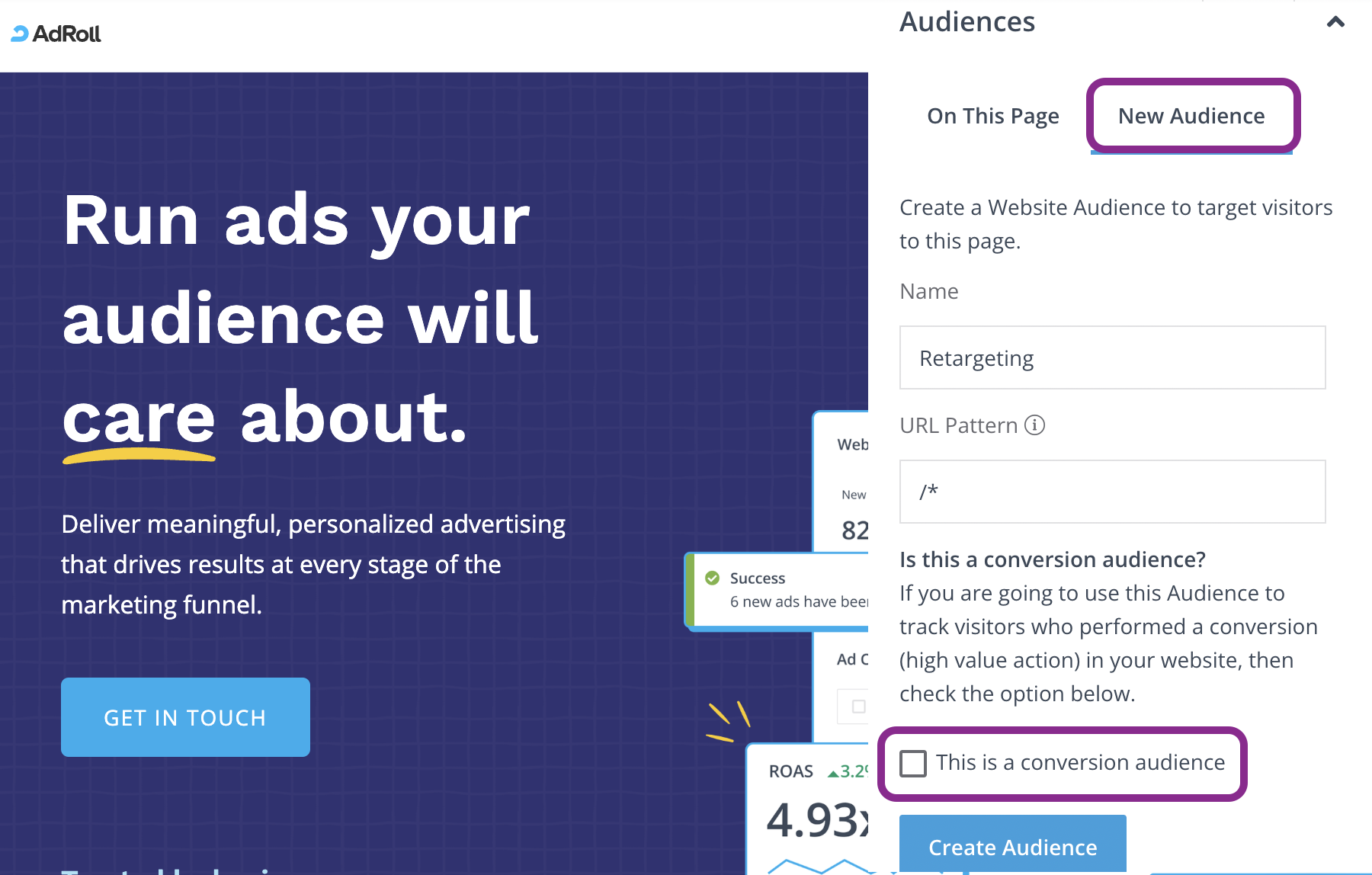
Task: Select the New Audience tab
Action: tap(1191, 116)
